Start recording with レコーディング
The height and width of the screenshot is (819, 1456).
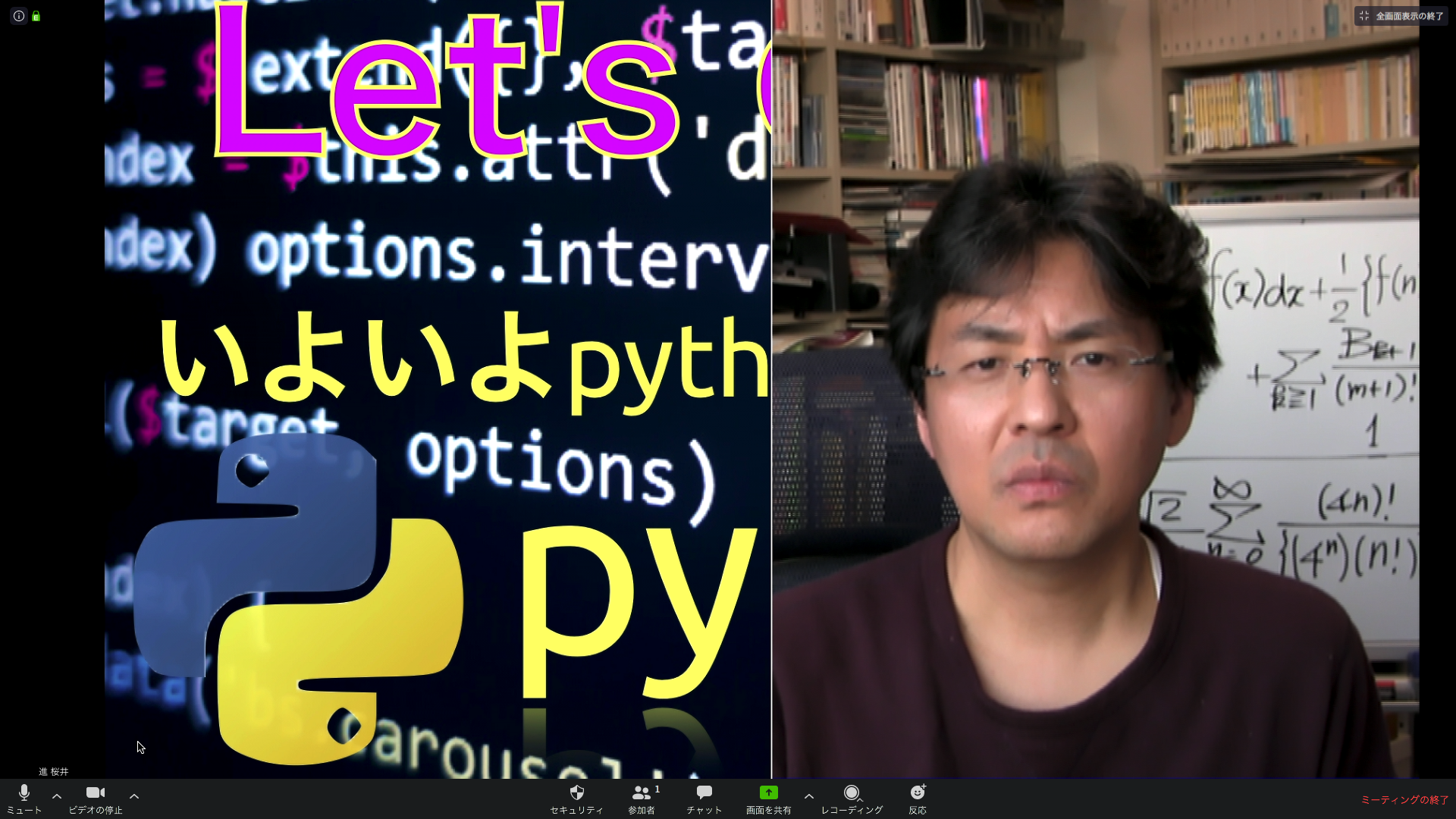tap(852, 799)
